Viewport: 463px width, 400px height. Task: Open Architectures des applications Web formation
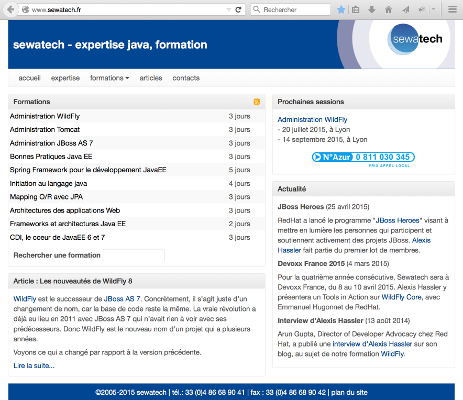coord(137,211)
